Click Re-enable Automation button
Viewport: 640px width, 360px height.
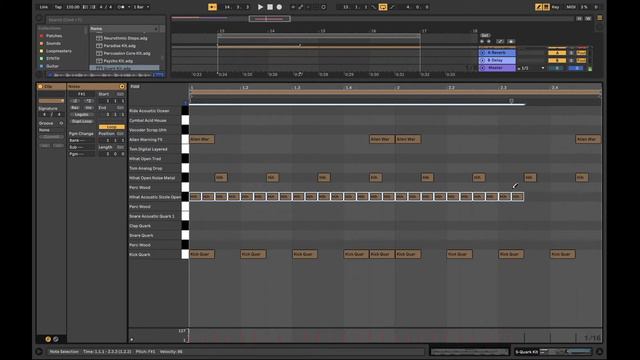(x=309, y=7)
